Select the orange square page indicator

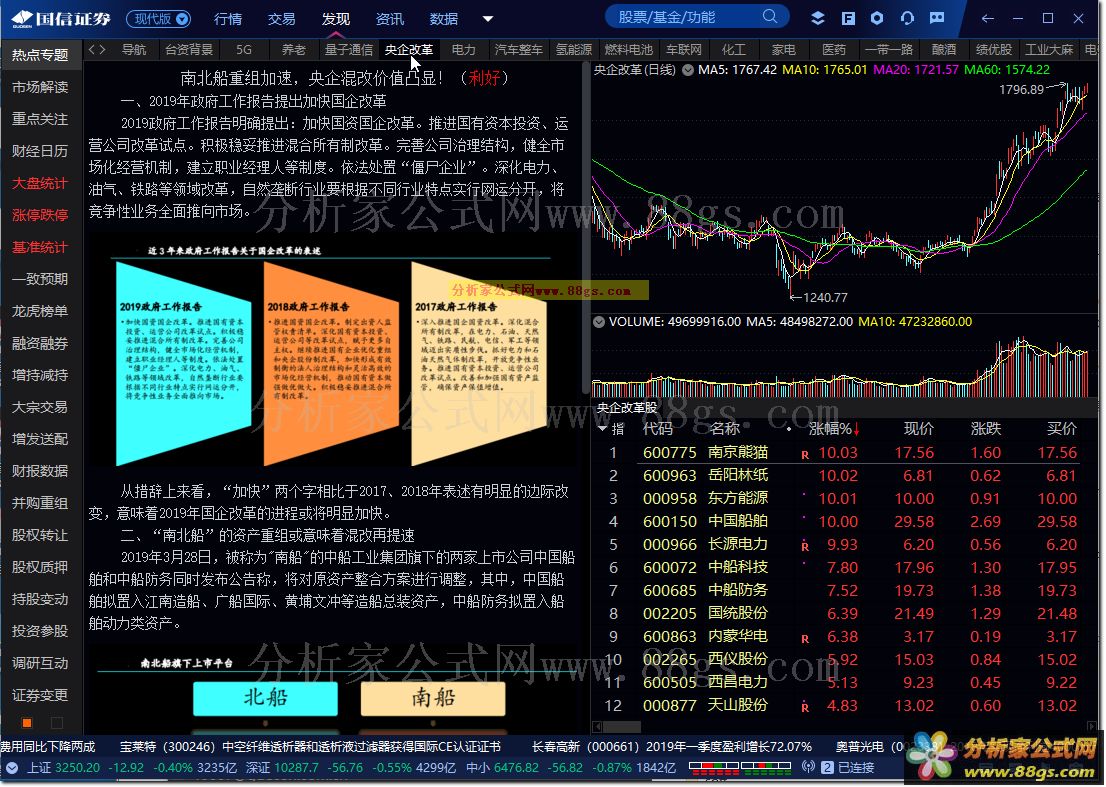coord(27,723)
